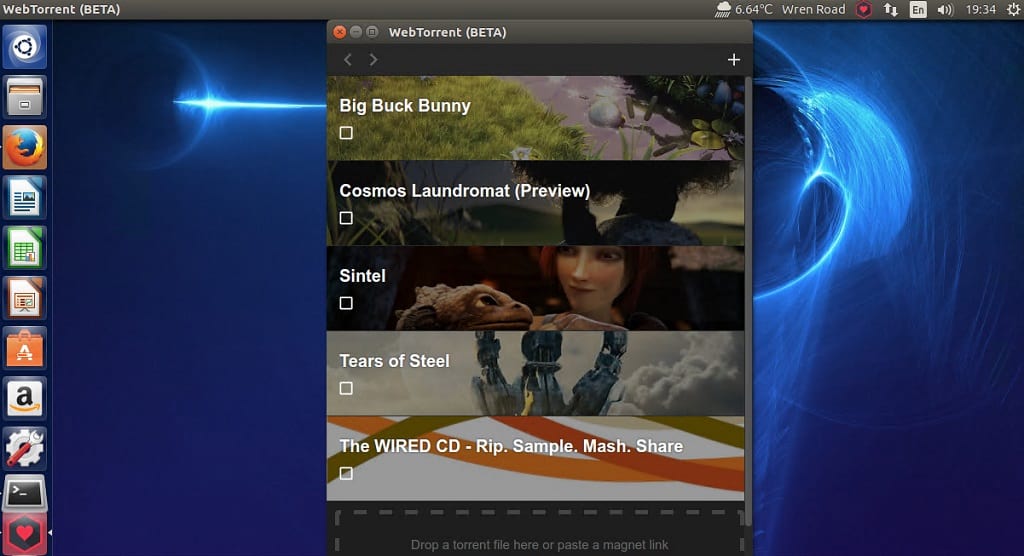Image resolution: width=1024 pixels, height=556 pixels.
Task: Open the Terminal launcher icon
Action: (24, 494)
